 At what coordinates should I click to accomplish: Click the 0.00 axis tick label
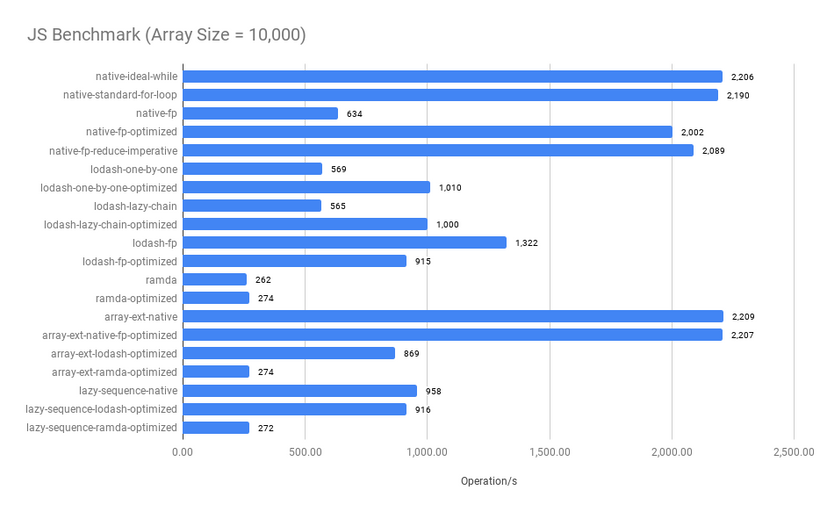tap(183, 452)
